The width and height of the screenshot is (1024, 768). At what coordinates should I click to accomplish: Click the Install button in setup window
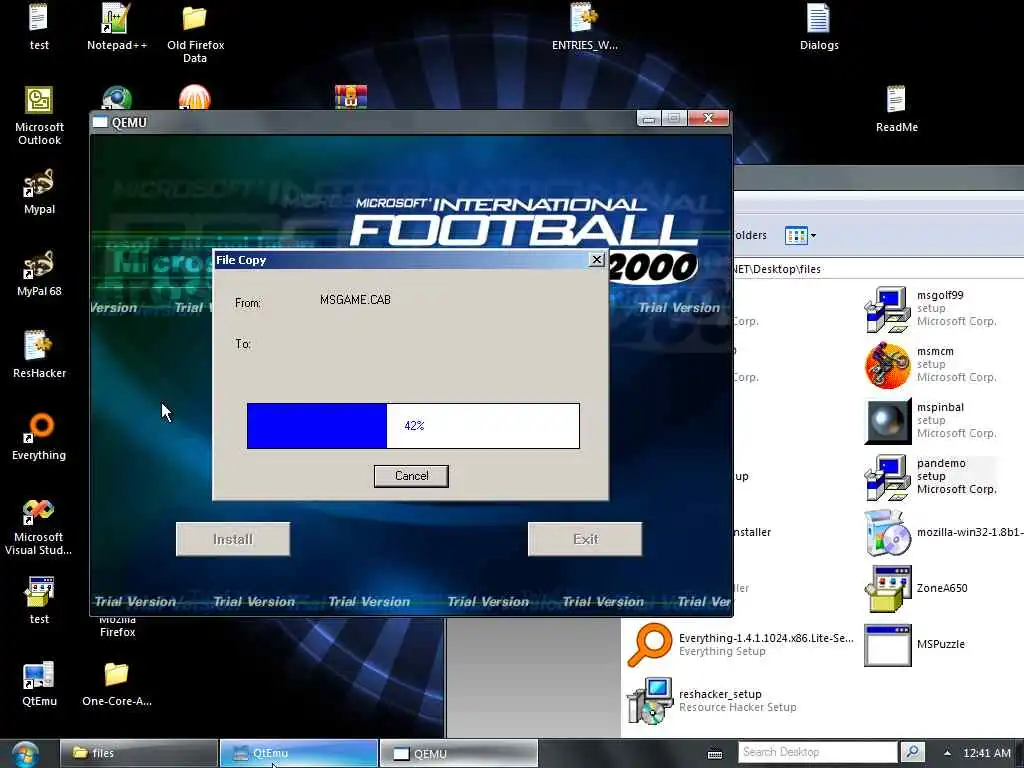232,539
